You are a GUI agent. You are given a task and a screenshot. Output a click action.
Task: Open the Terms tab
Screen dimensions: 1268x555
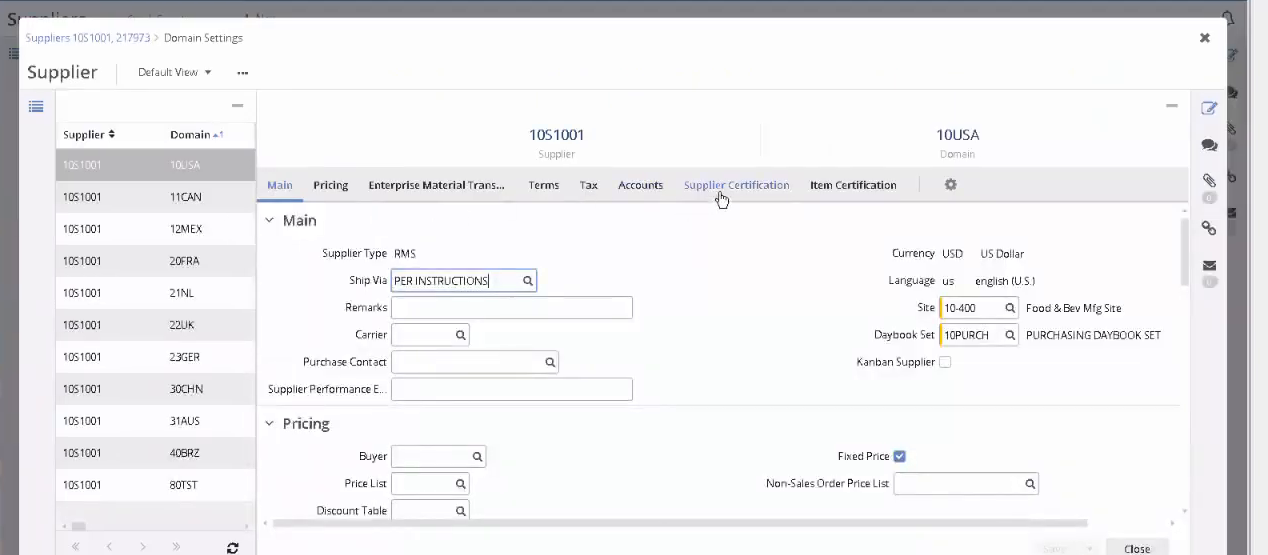[x=543, y=185]
